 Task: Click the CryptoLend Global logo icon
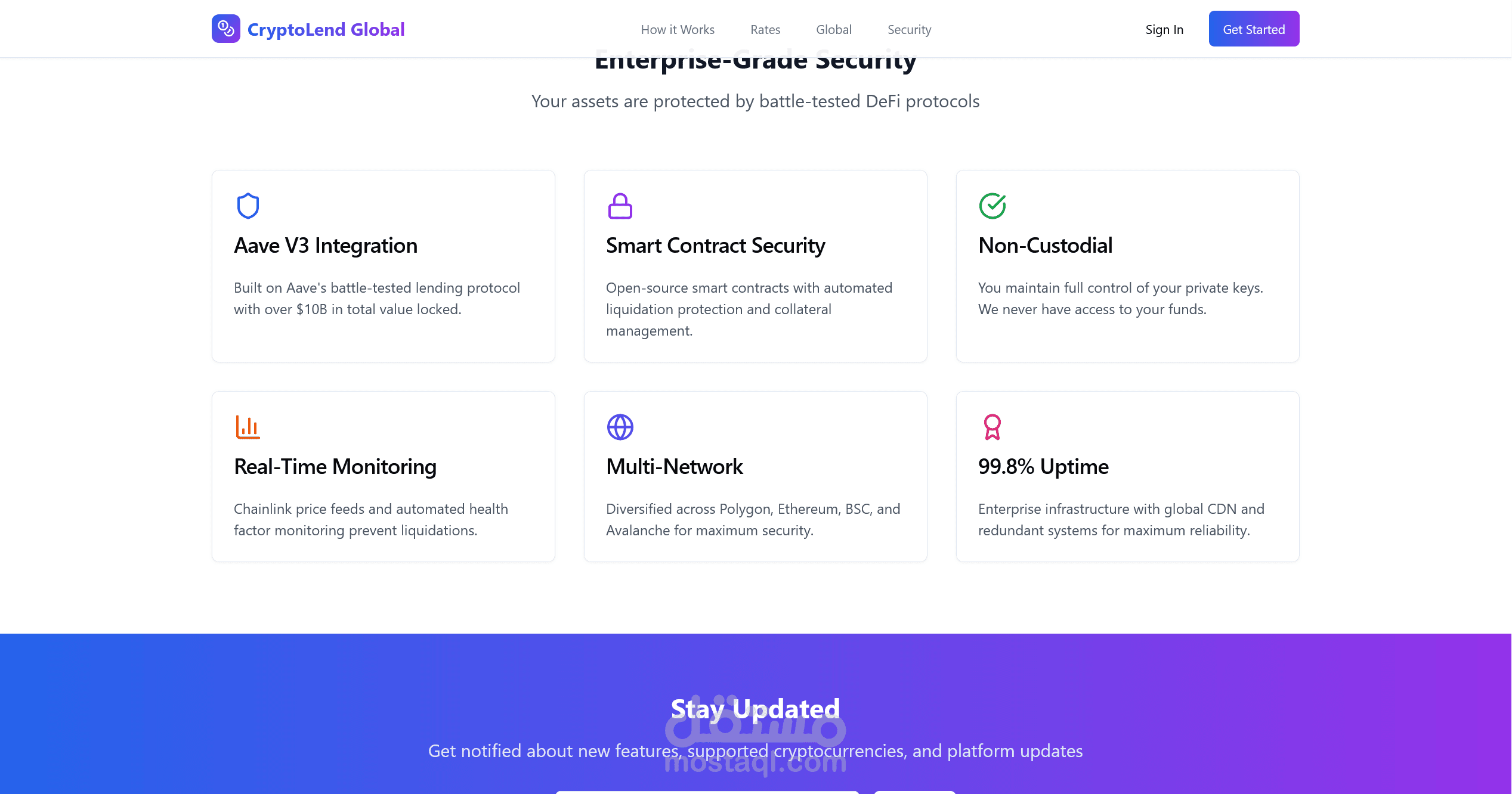tap(225, 29)
